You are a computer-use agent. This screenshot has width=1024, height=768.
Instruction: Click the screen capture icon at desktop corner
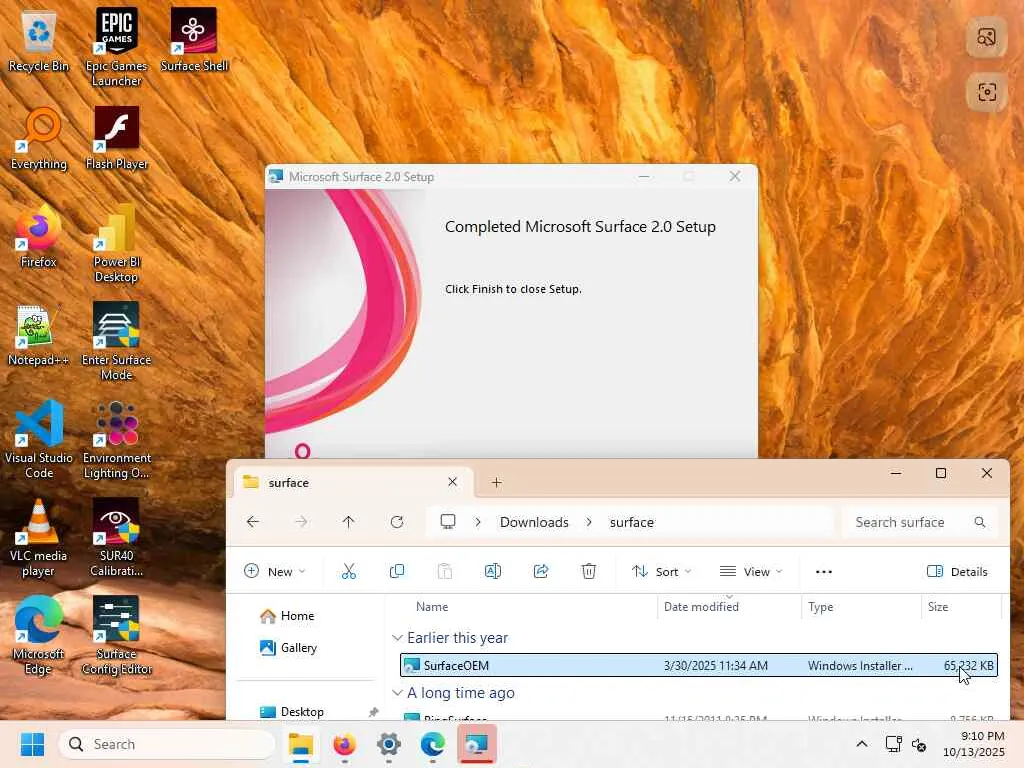(986, 92)
